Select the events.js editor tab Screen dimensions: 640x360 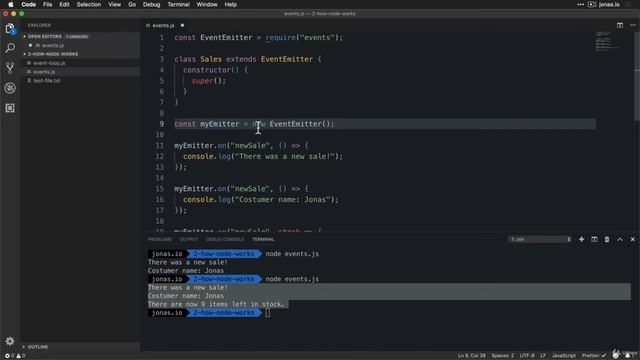point(163,25)
